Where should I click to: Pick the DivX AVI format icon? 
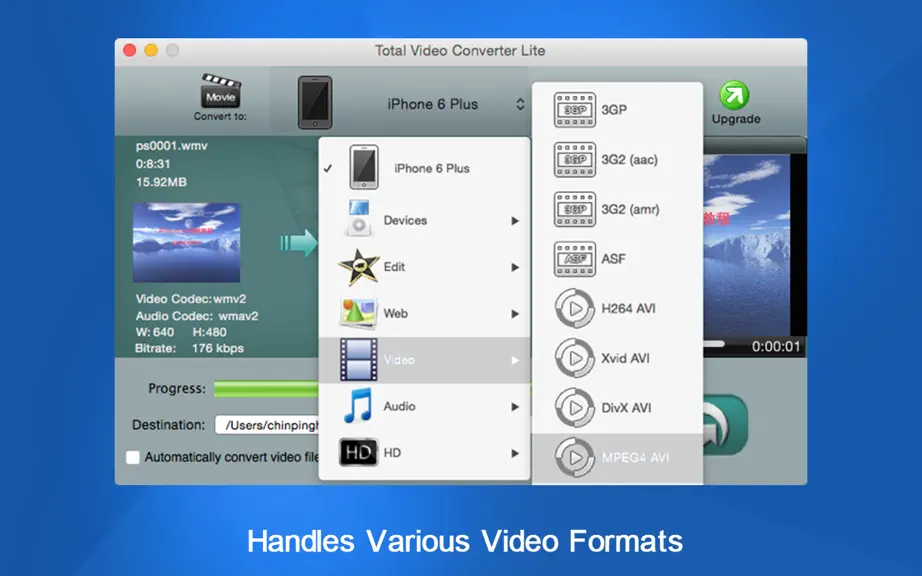[574, 408]
